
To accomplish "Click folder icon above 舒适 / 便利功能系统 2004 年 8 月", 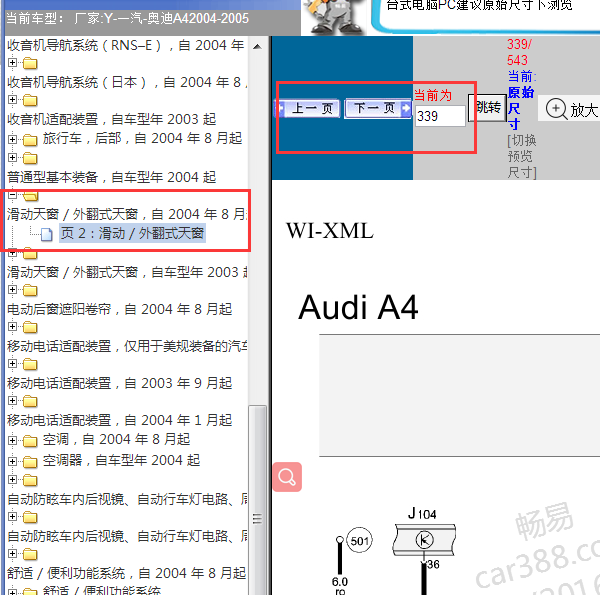I will [x=30, y=554].
